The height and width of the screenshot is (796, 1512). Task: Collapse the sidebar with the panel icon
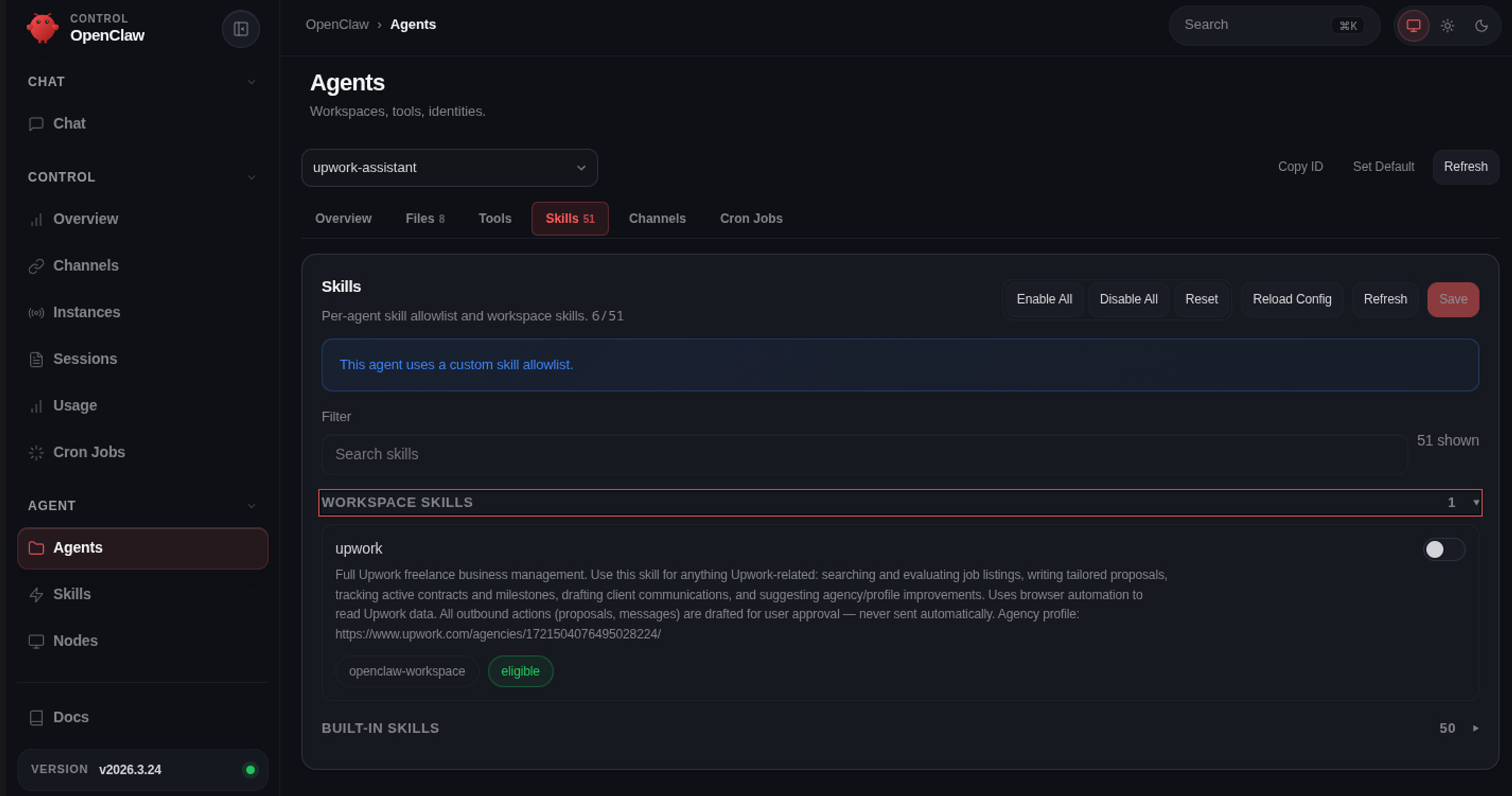240,29
